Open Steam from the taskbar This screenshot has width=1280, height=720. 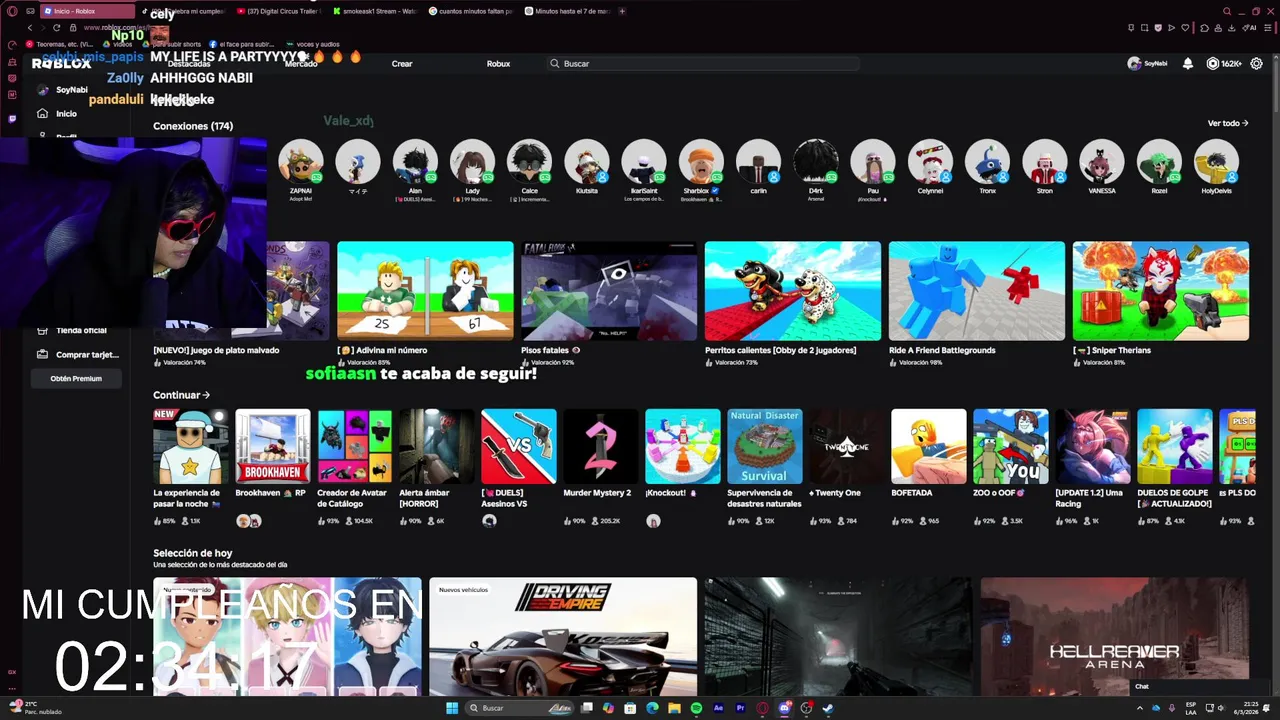(x=828, y=708)
